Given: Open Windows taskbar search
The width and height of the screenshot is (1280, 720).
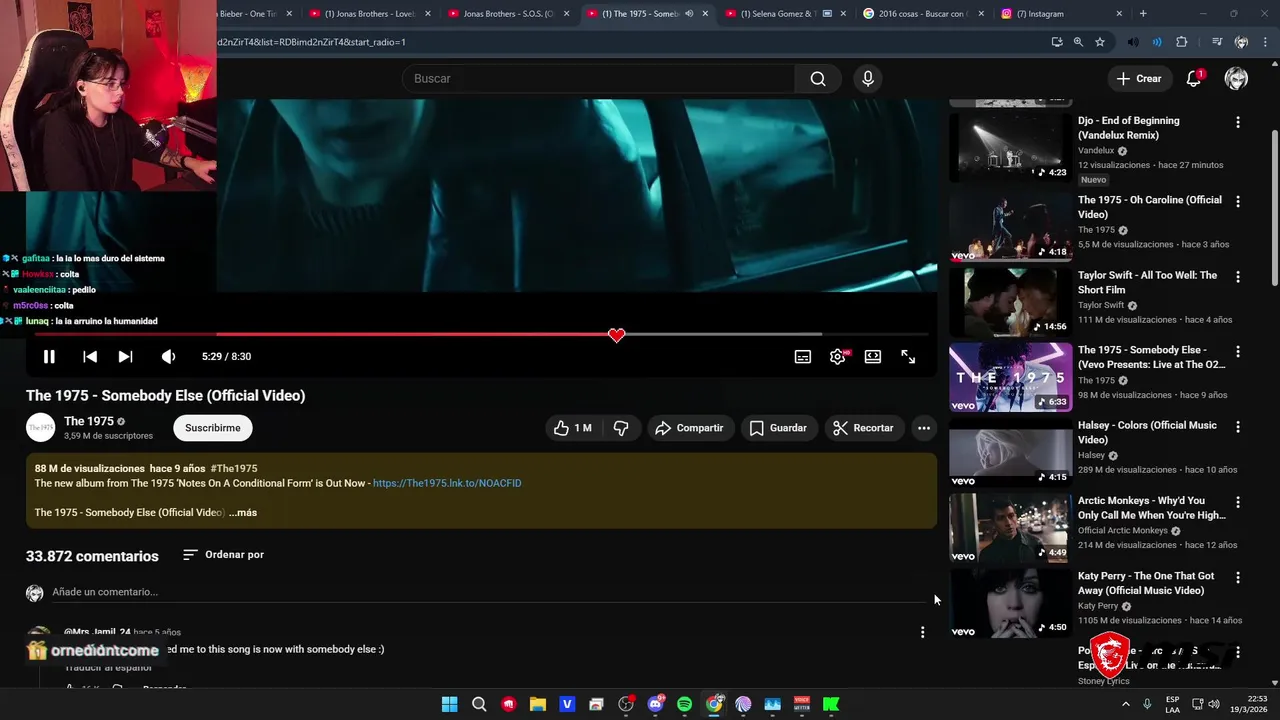Looking at the screenshot, I should click(479, 704).
